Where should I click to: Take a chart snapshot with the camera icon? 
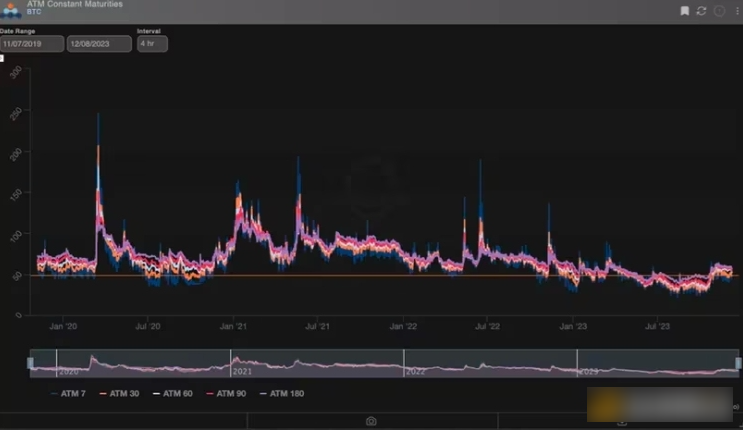[x=371, y=422]
